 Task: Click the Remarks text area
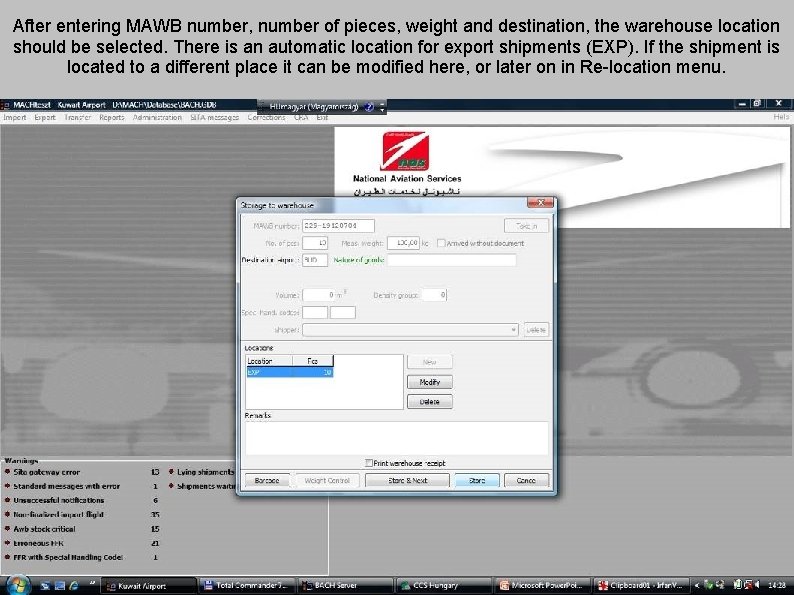(396, 438)
